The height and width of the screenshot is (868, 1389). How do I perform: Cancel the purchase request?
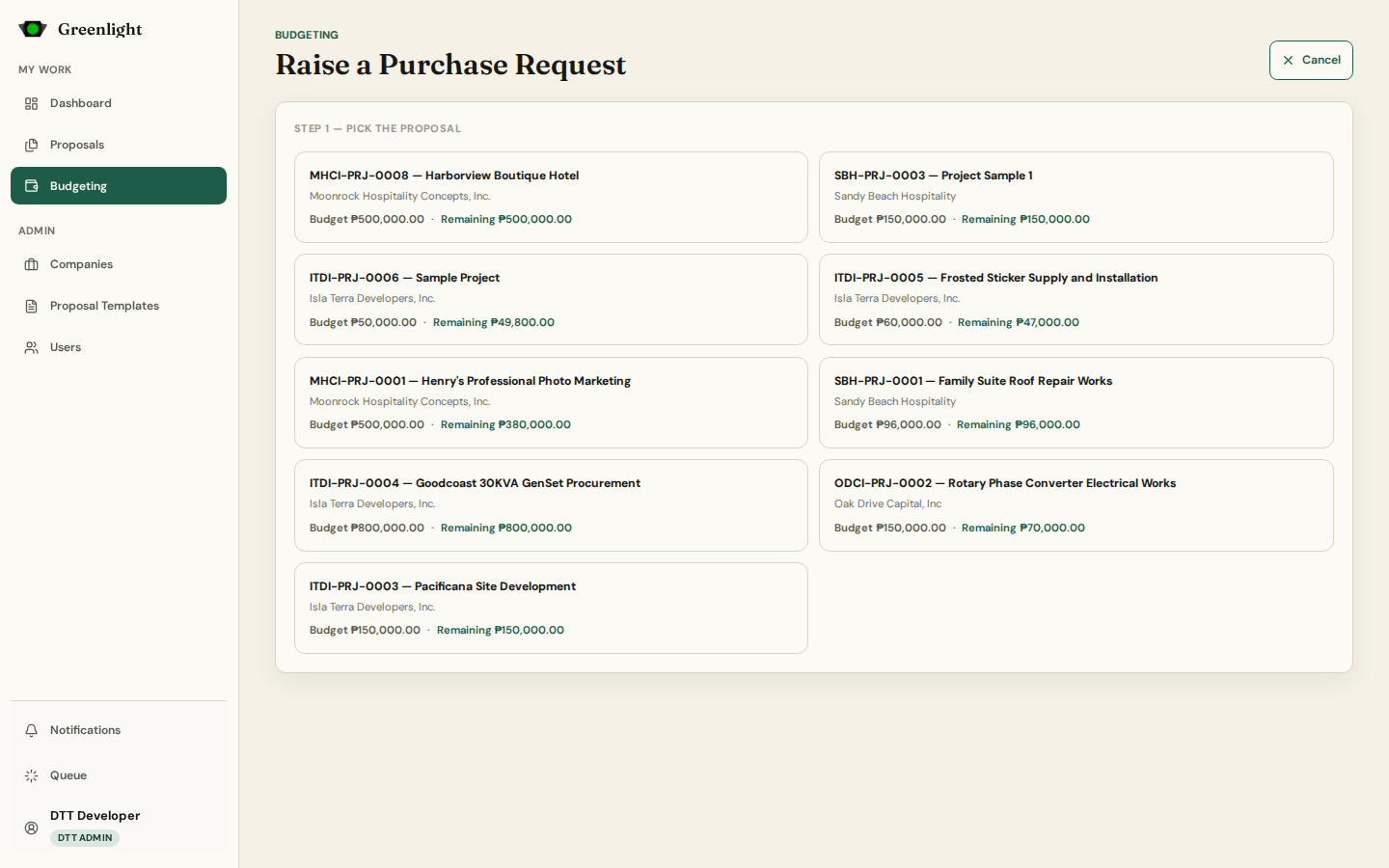click(x=1311, y=60)
